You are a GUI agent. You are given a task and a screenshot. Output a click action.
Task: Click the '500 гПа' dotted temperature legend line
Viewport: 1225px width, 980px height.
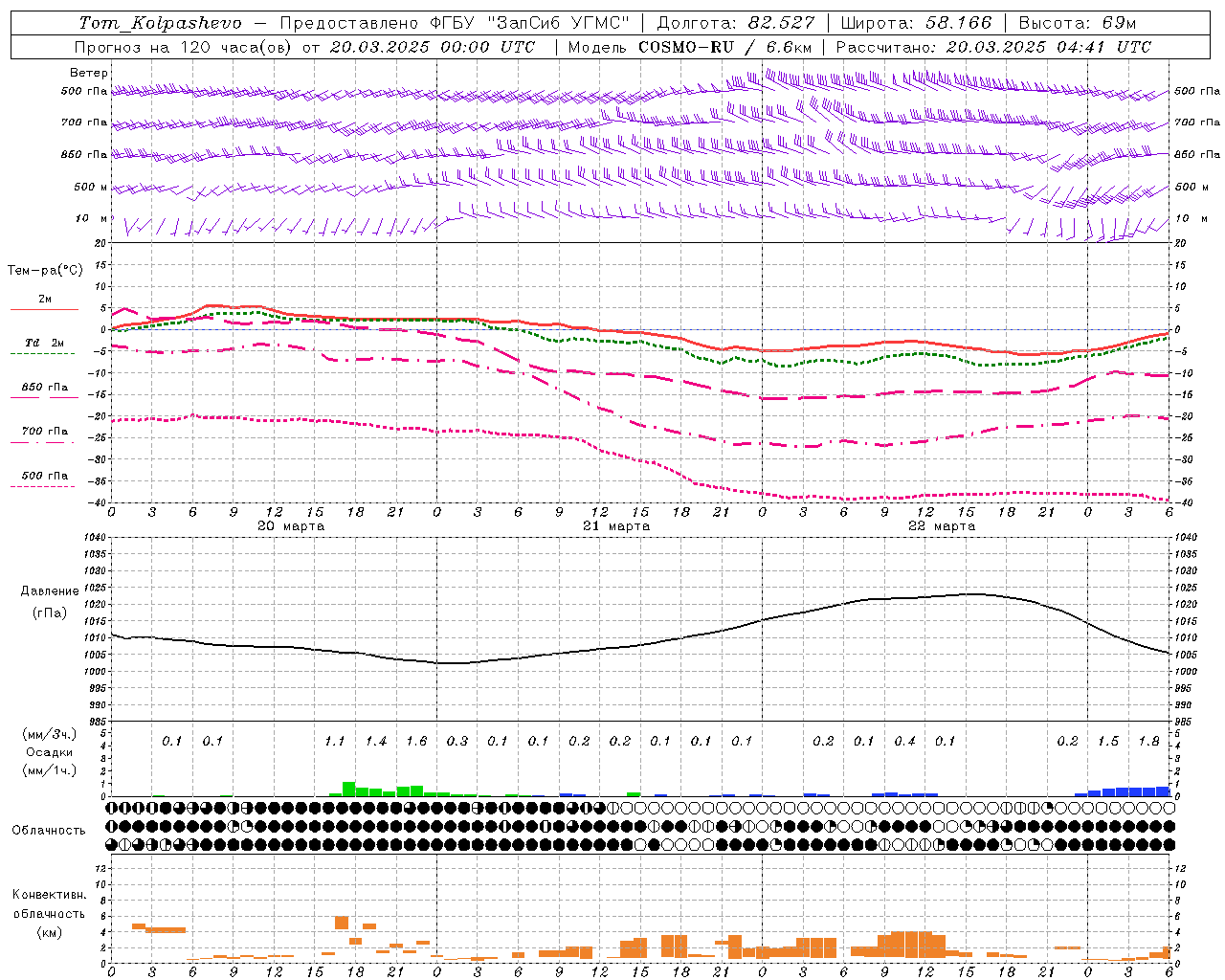(44, 486)
